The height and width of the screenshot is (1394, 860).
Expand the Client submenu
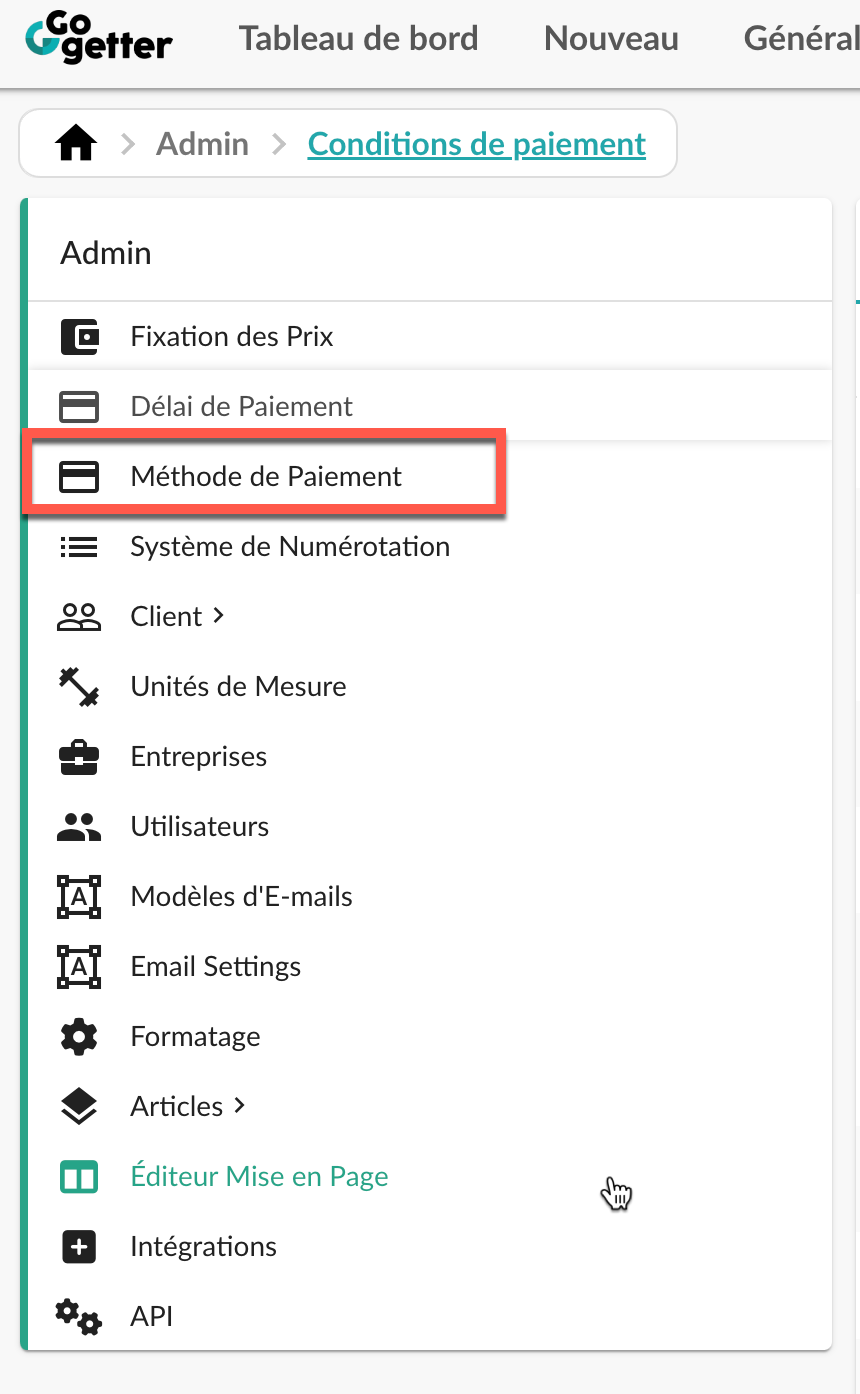click(x=177, y=616)
